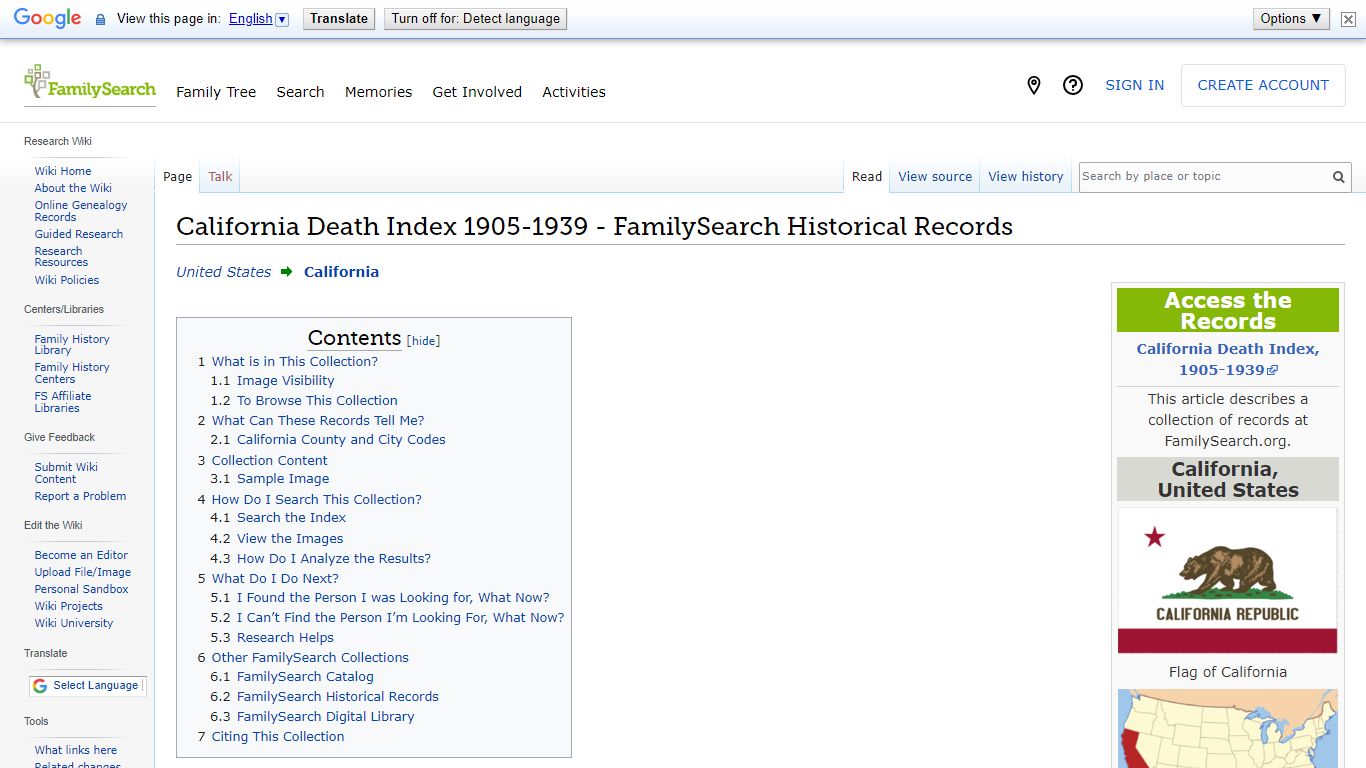Click Upload File/Image
Viewport: 1366px width, 768px height.
(83, 572)
